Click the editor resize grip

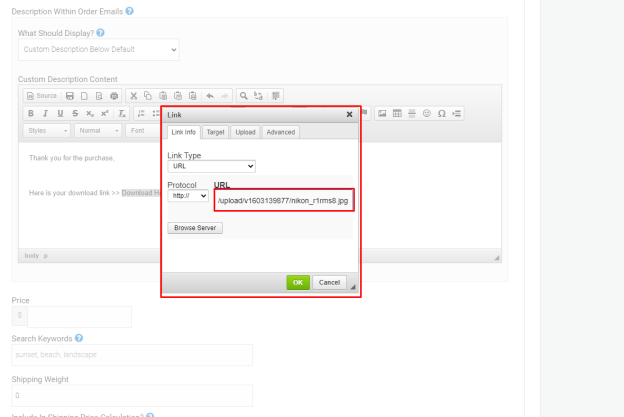pos(497,258)
